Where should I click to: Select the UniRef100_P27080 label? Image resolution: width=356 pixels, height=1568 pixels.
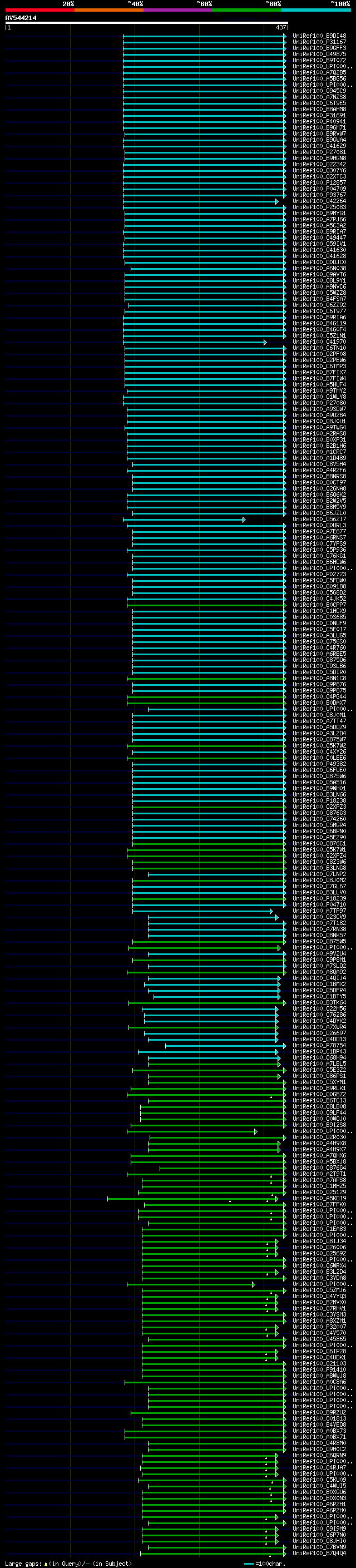319,403
